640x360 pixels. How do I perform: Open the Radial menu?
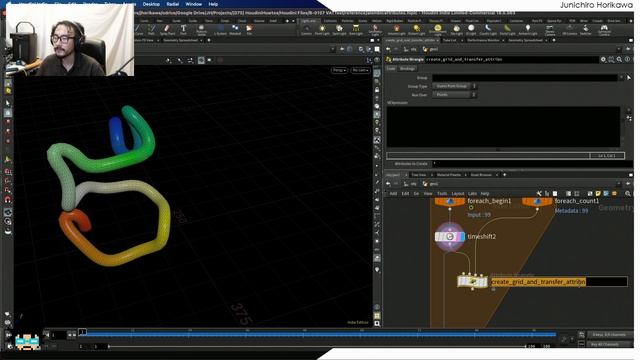173,4
